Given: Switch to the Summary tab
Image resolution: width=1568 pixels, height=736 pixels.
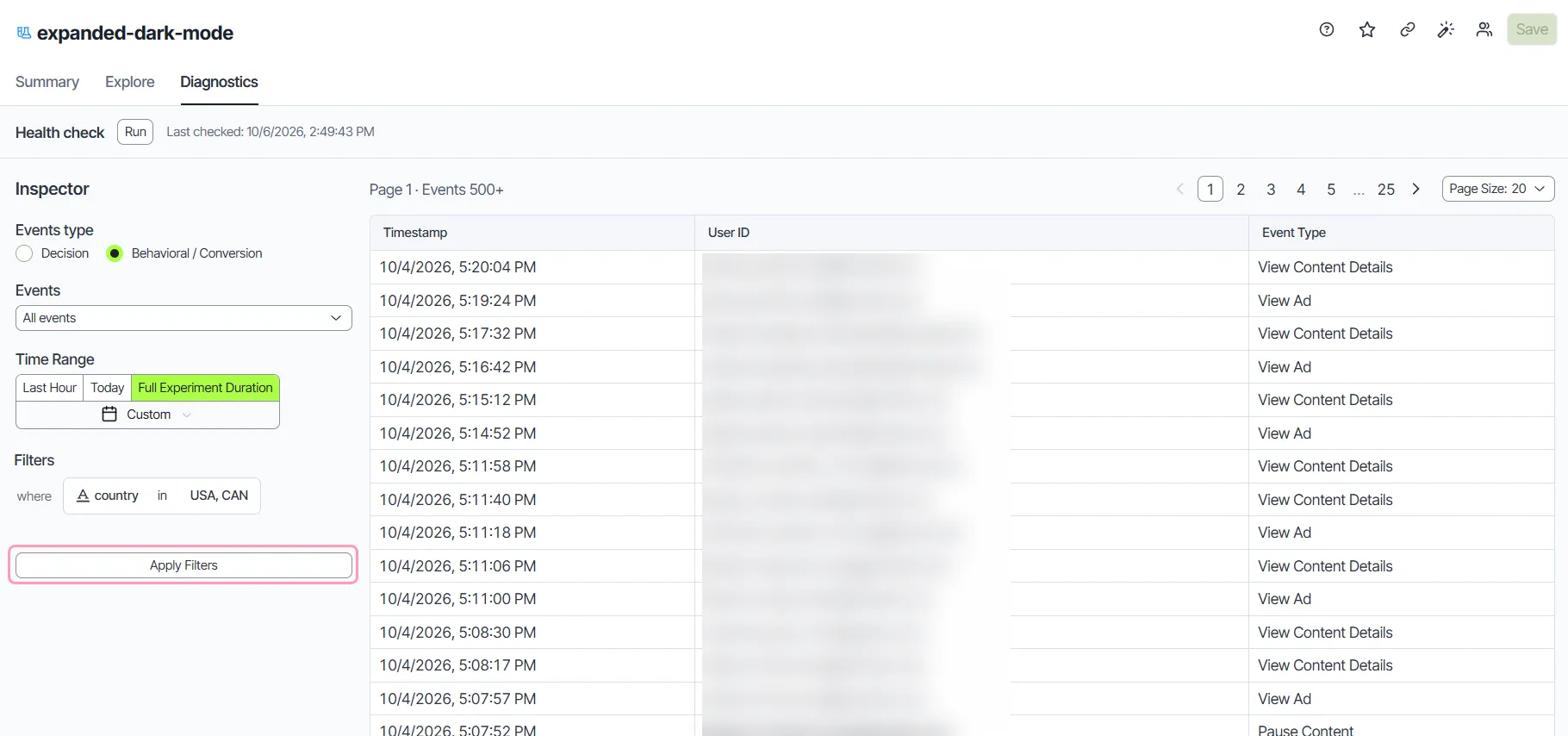Looking at the screenshot, I should (47, 82).
